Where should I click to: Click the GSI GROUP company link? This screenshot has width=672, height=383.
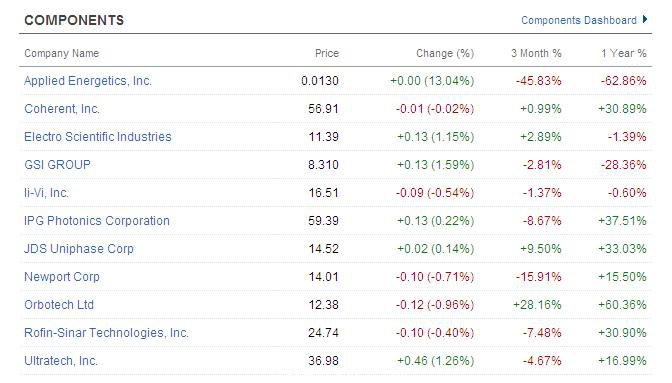pyautogui.click(x=57, y=165)
